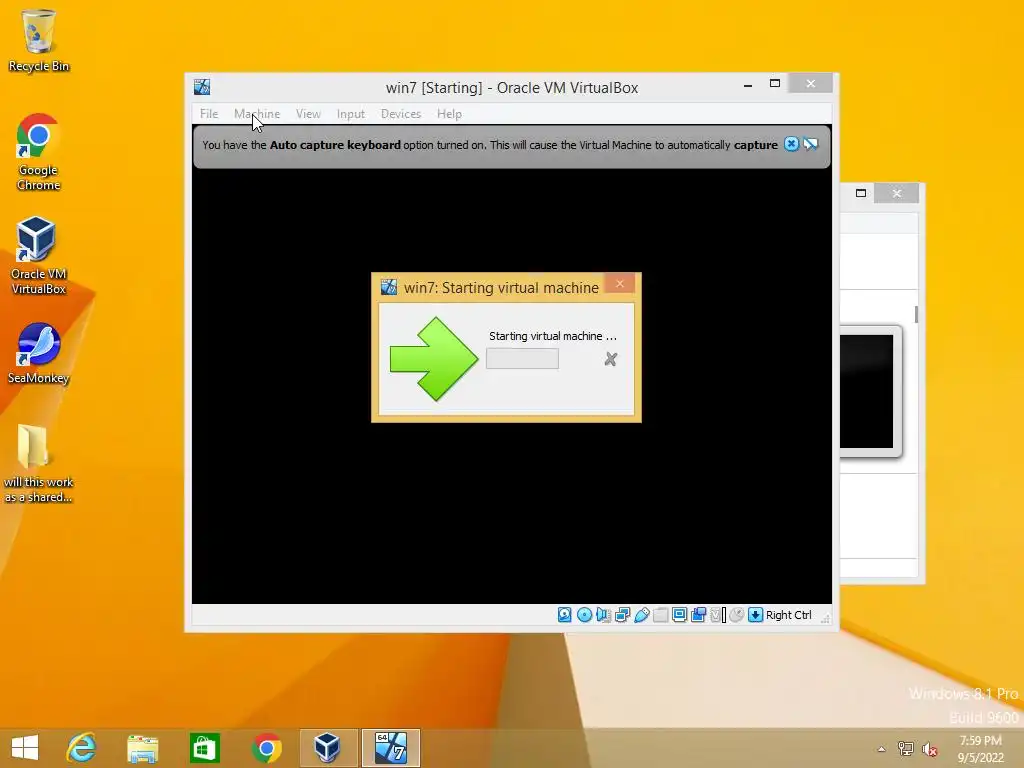The width and height of the screenshot is (1024, 768).
Task: Select the 'will this work as a shared' folder
Action: coord(39,464)
